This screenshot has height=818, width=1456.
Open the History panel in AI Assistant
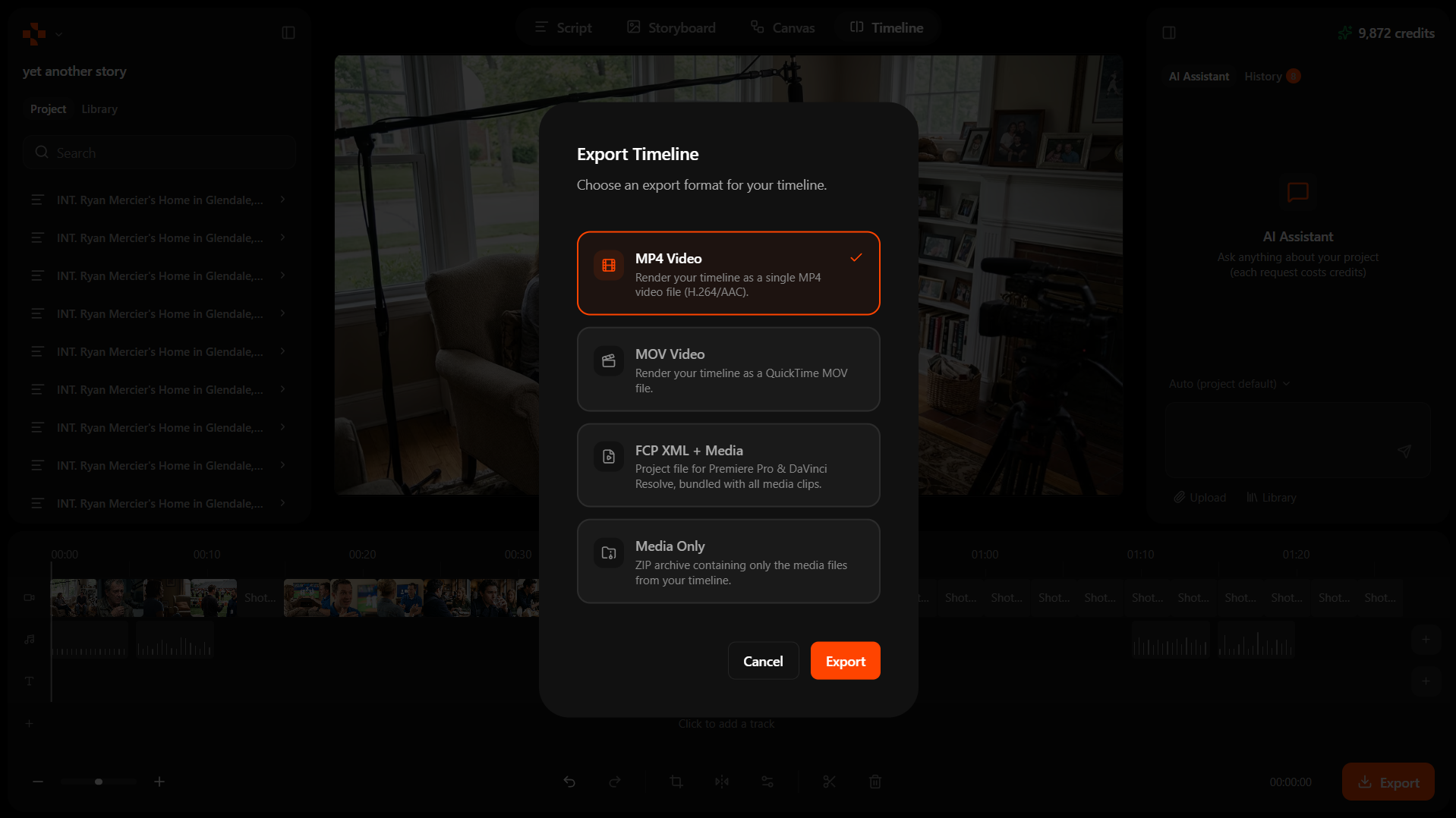[1263, 76]
